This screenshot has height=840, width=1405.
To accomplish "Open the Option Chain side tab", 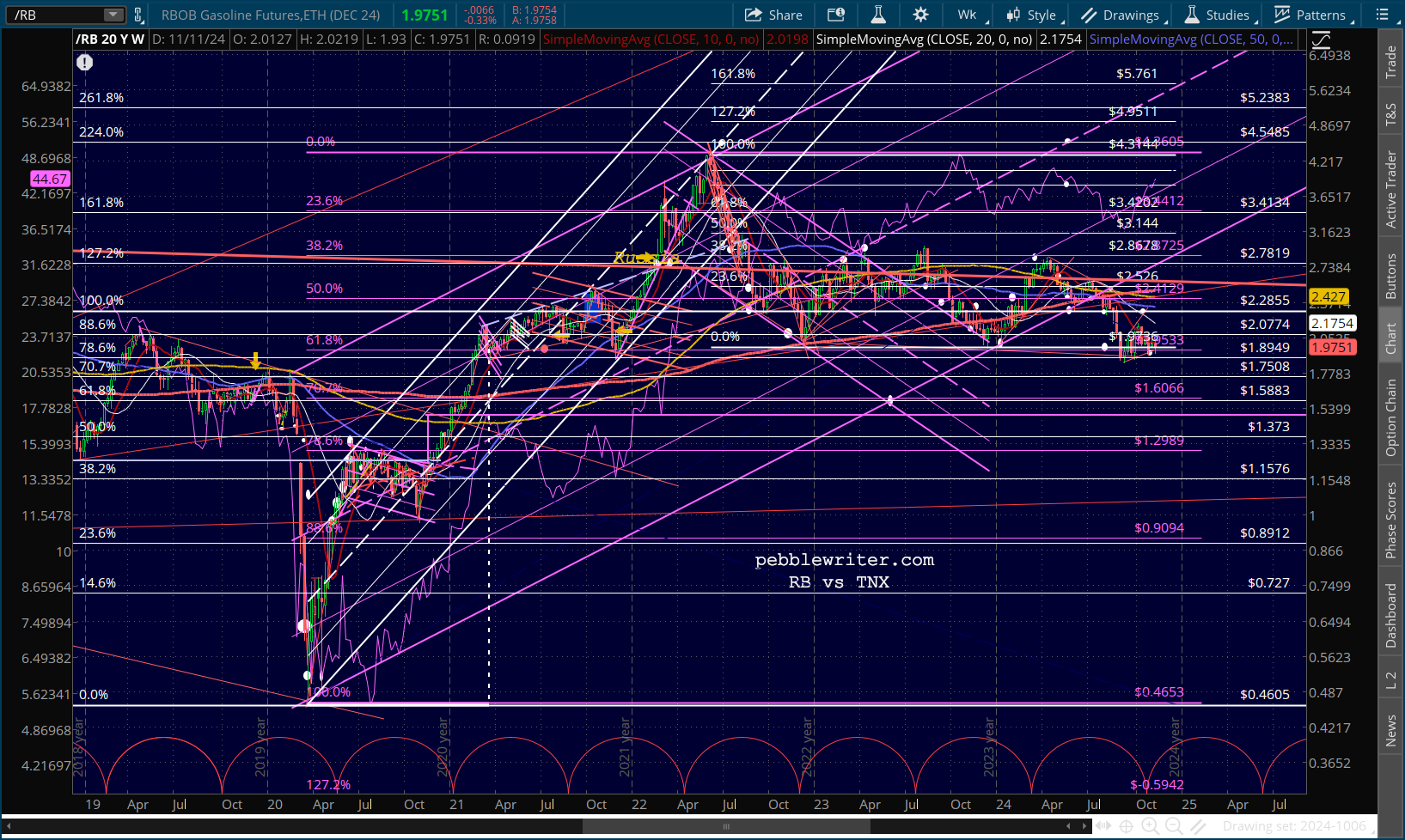I will tap(1390, 418).
